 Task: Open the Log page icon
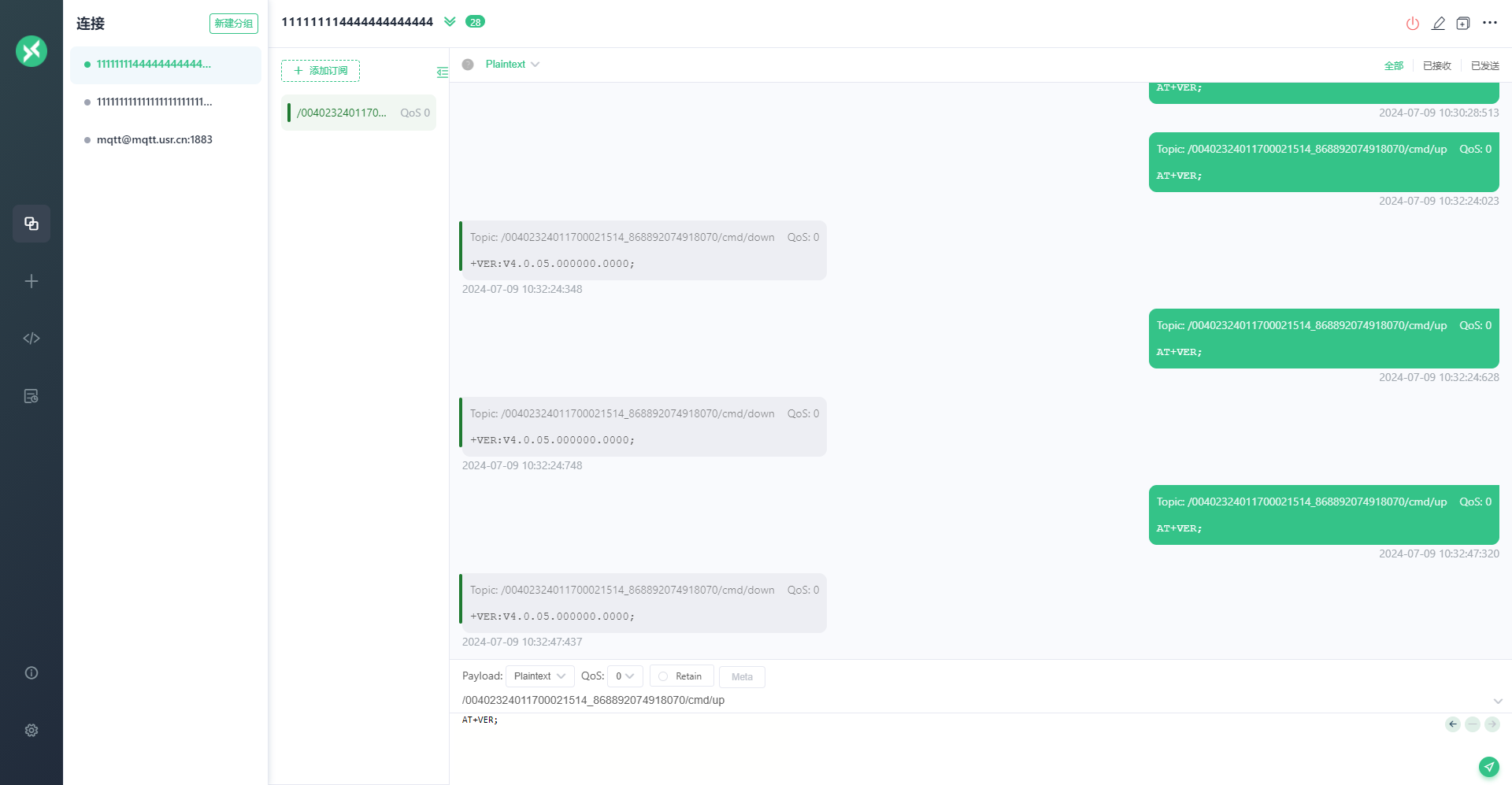click(31, 396)
